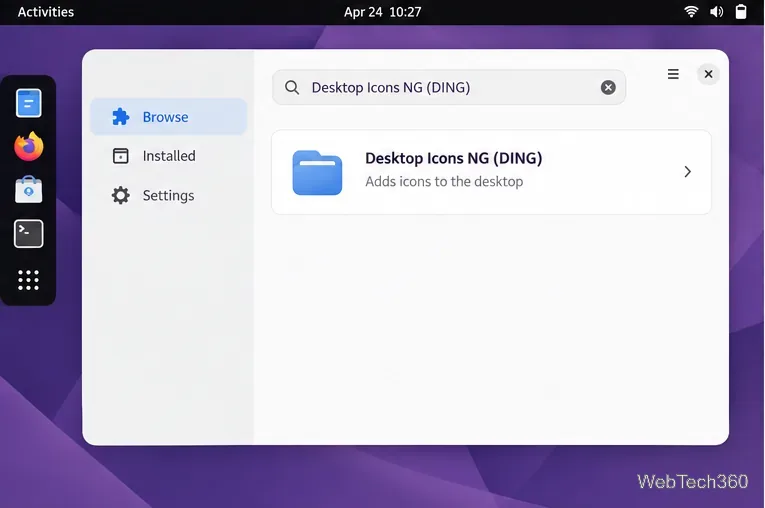The image size is (765, 508).
Task: Click the volume speaker icon
Action: click(716, 12)
